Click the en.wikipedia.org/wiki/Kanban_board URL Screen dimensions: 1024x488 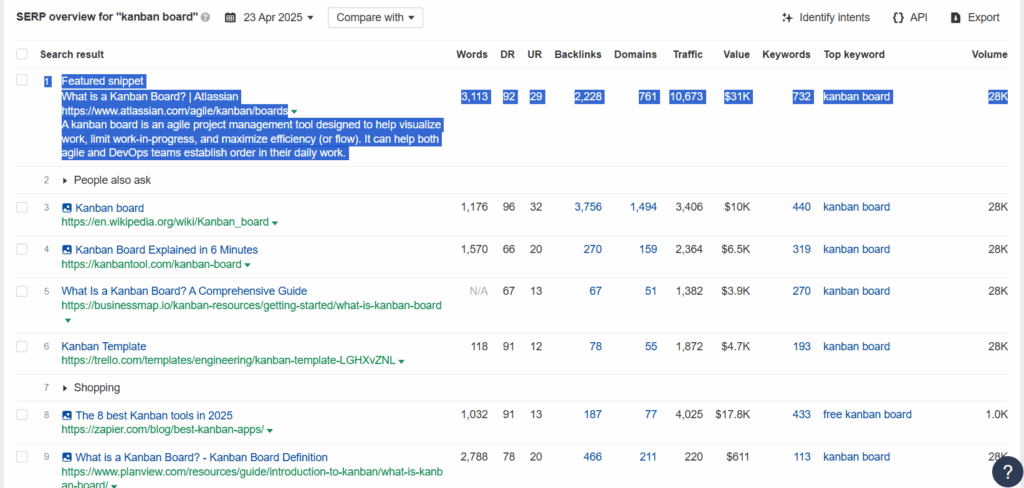click(165, 222)
